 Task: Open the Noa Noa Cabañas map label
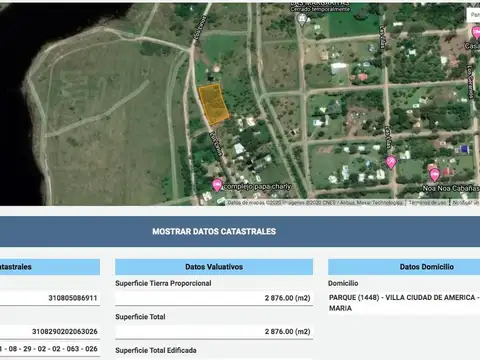pos(451,188)
